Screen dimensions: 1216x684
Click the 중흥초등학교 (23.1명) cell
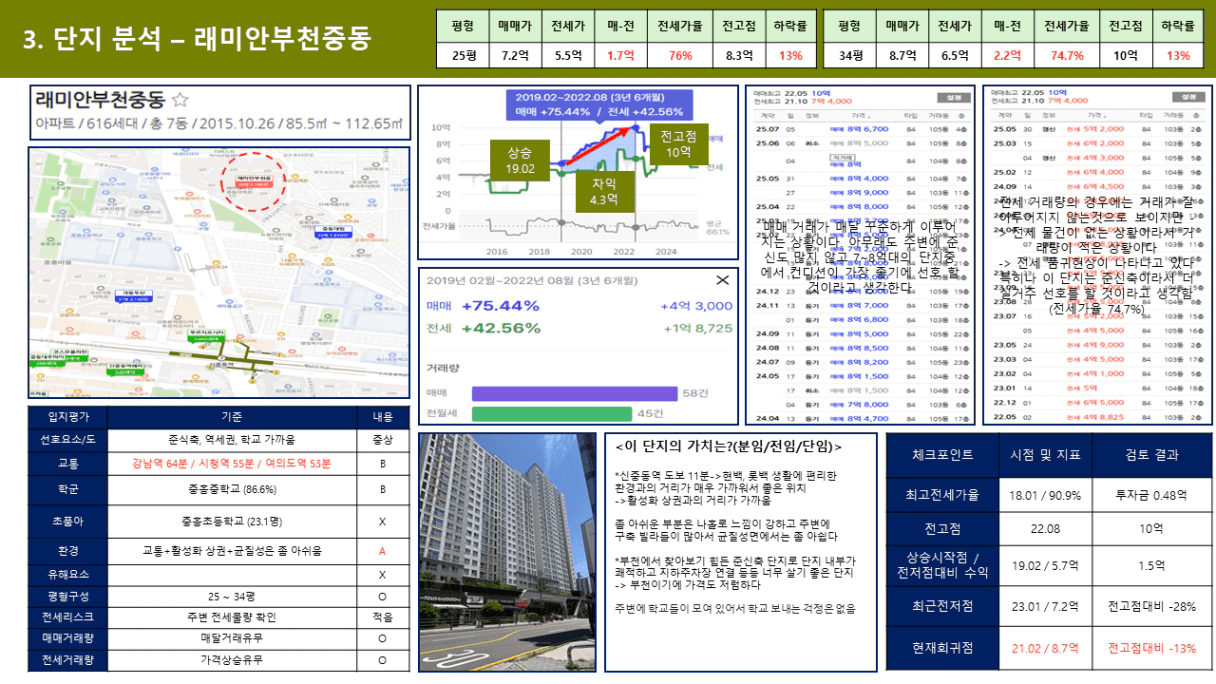point(231,520)
